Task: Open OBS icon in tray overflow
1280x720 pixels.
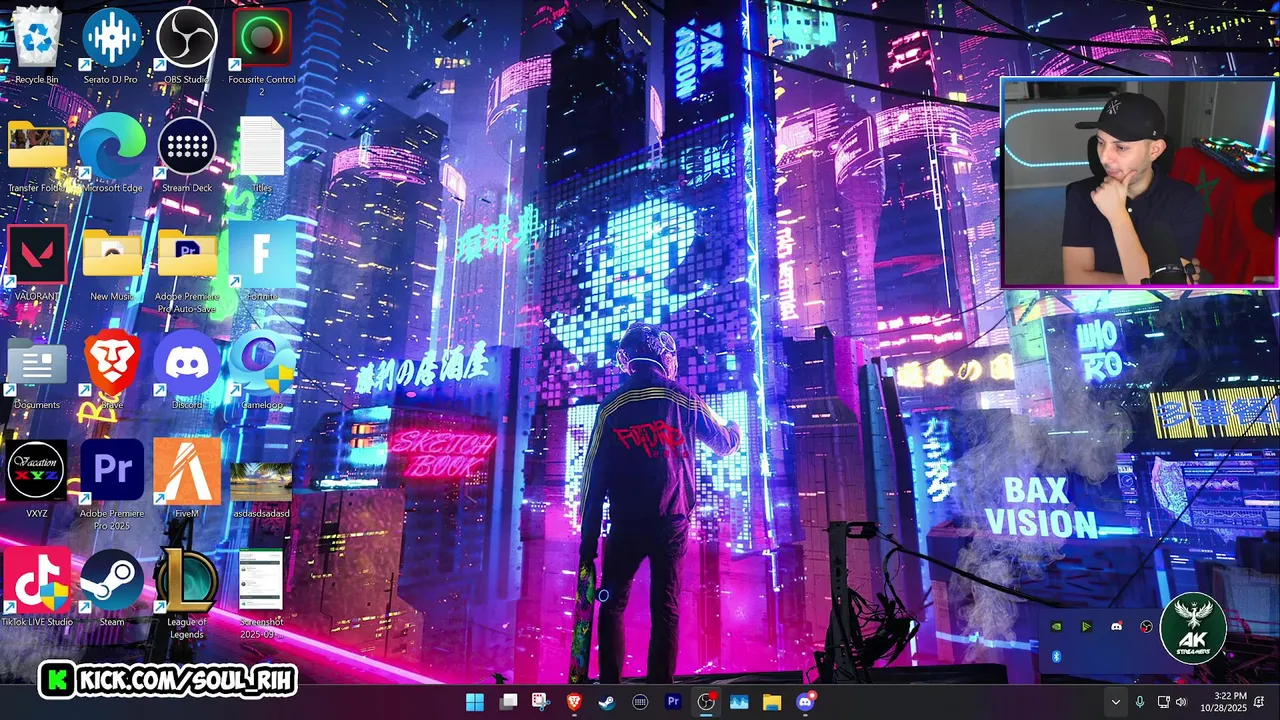Action: pyautogui.click(x=1146, y=627)
